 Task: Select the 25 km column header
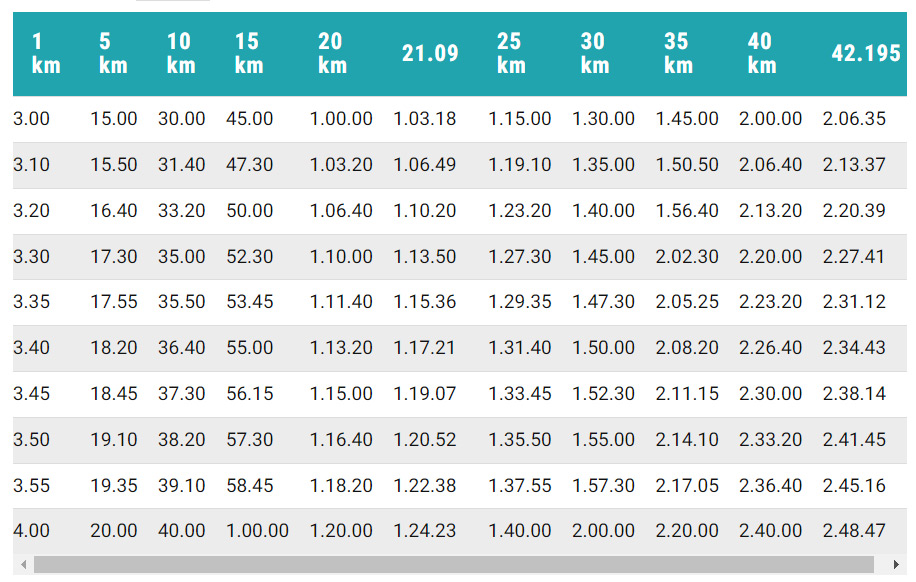click(x=510, y=54)
